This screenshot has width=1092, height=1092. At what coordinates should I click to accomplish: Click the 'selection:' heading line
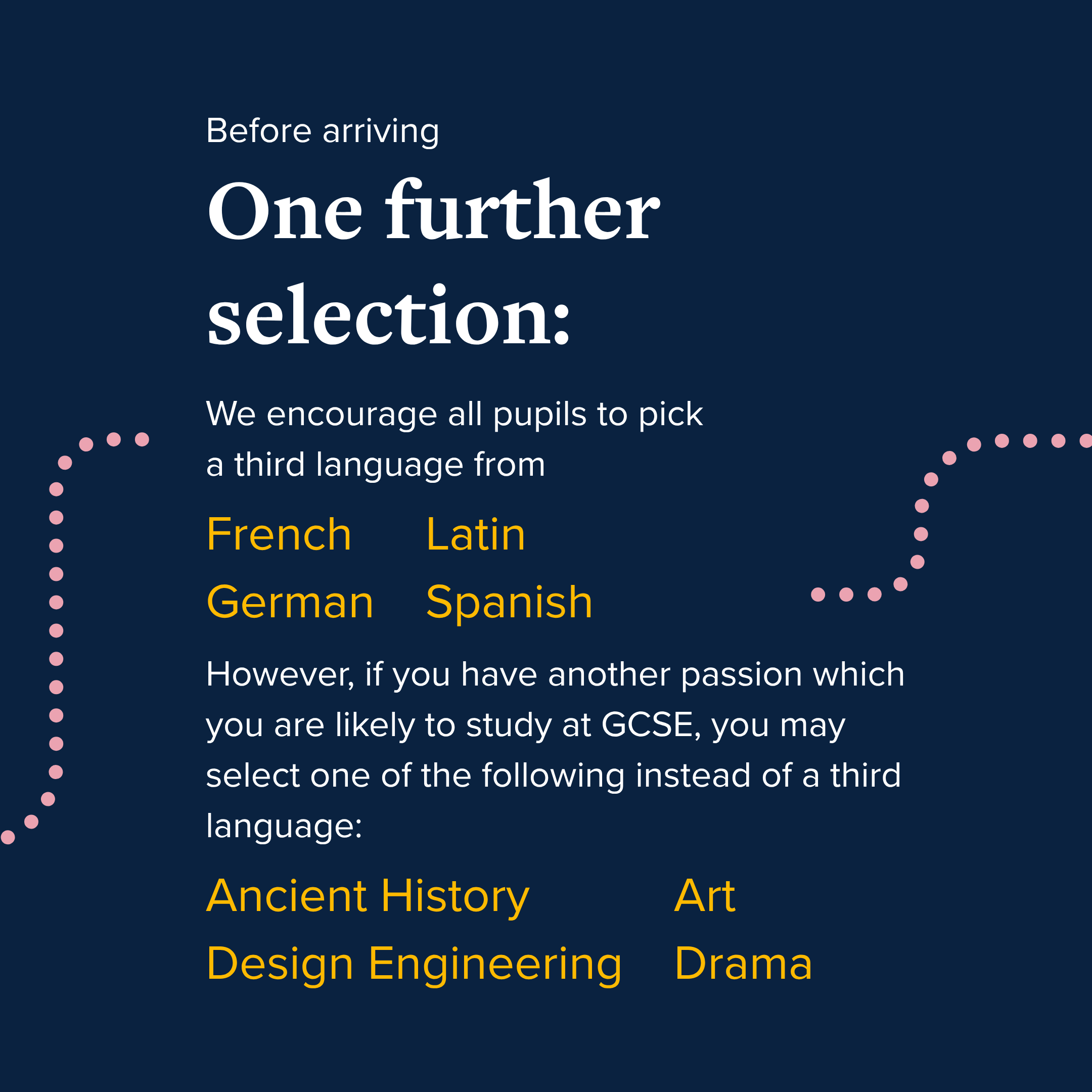click(x=389, y=314)
